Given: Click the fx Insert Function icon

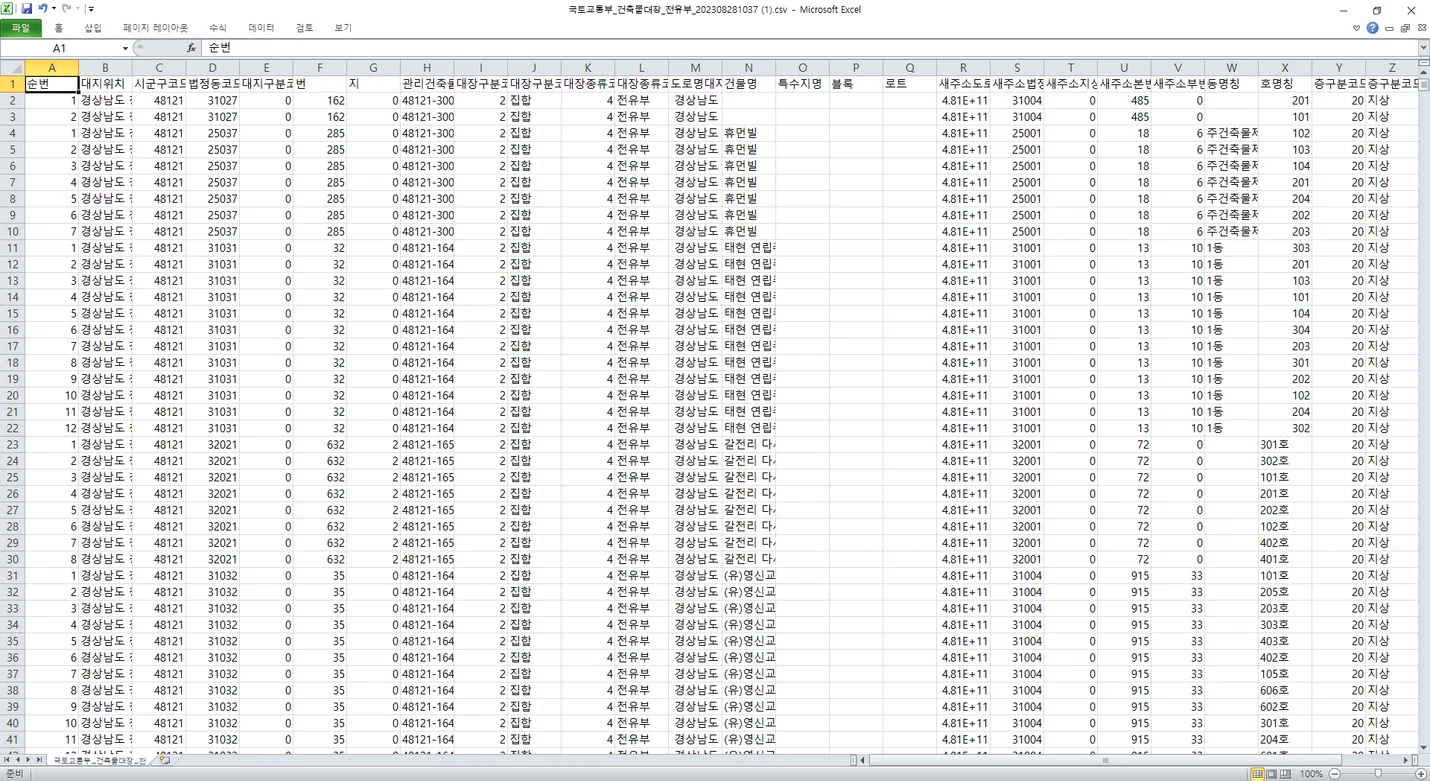Looking at the screenshot, I should tap(191, 48).
